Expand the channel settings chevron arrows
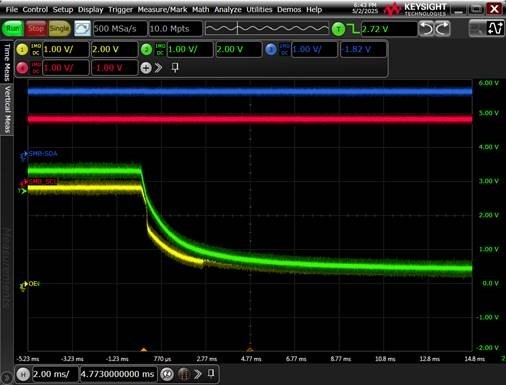Image resolution: width=506 pixels, height=385 pixels. 158,68
